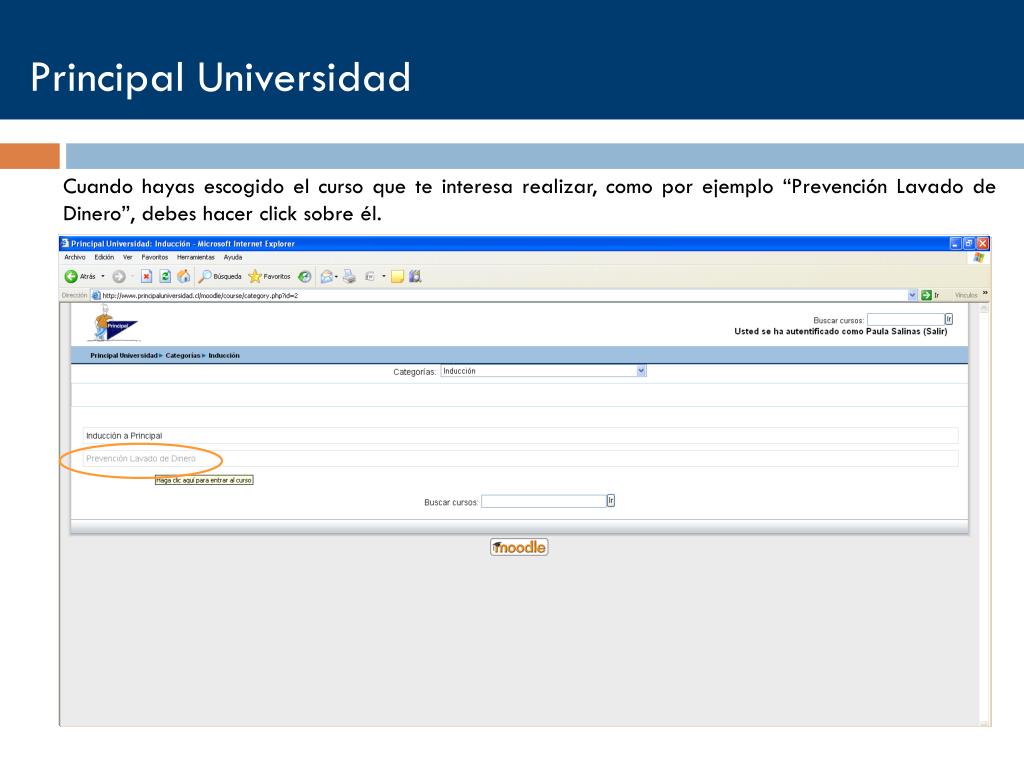
Task: Open the Inducción a Principal course
Action: point(124,436)
